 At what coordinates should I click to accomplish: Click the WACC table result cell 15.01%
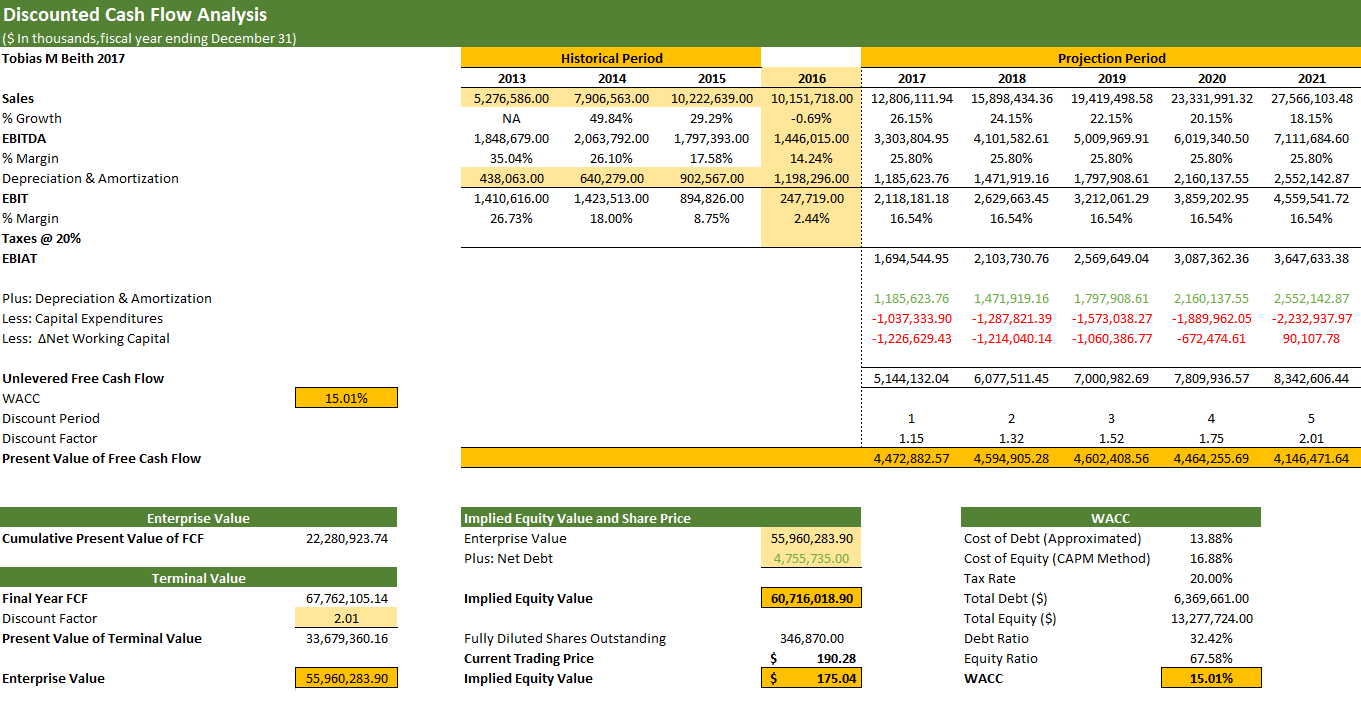[1211, 678]
